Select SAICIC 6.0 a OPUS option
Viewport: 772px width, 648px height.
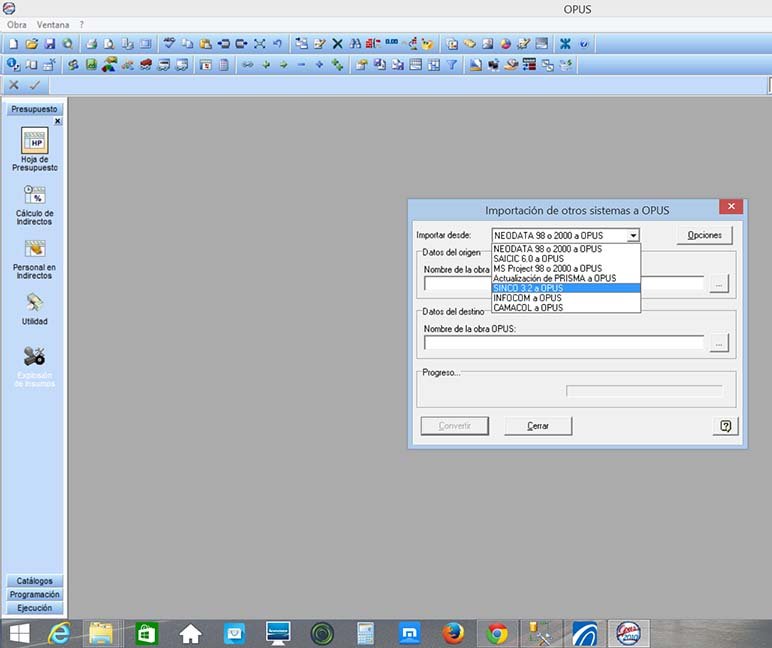pyautogui.click(x=565, y=258)
